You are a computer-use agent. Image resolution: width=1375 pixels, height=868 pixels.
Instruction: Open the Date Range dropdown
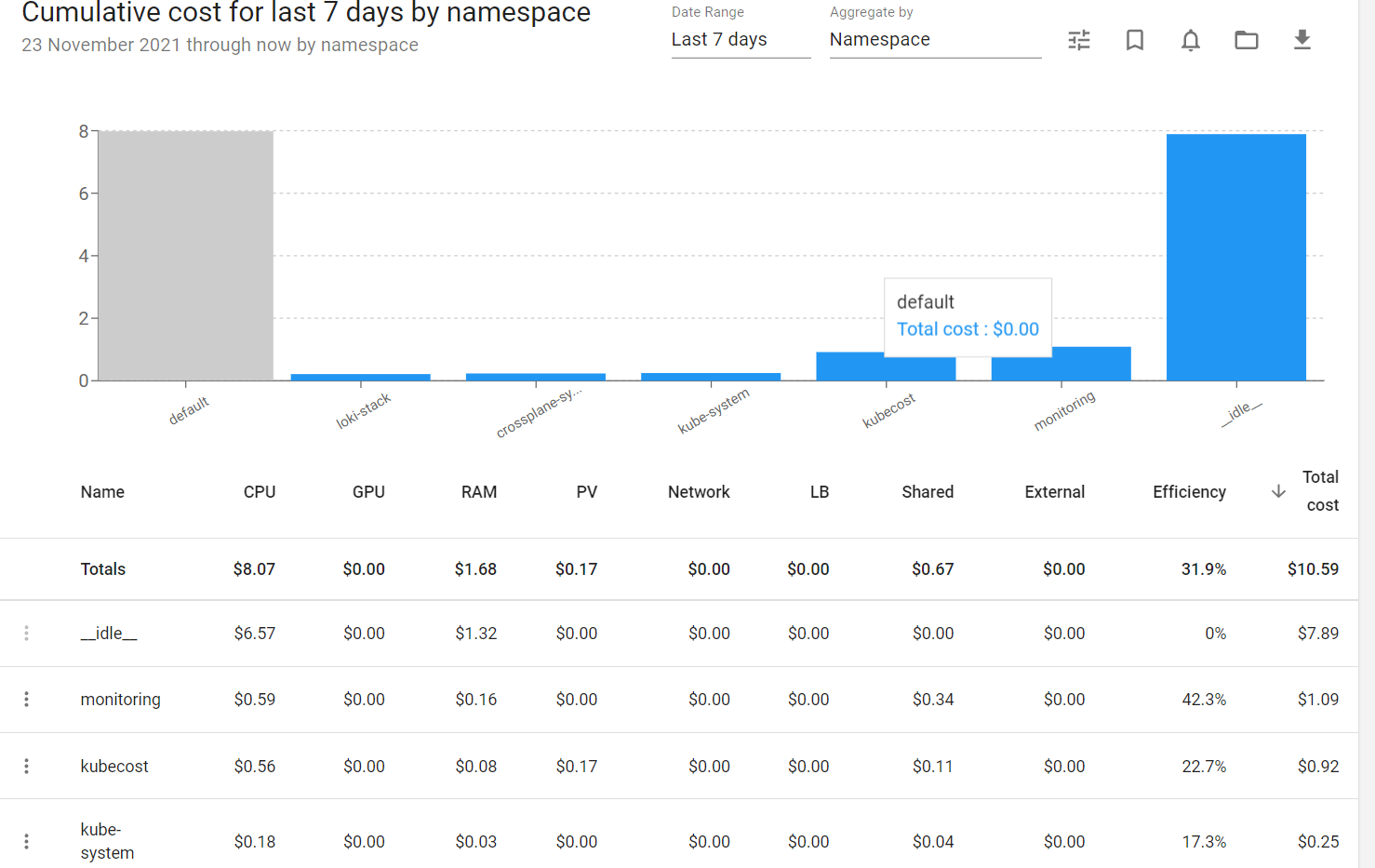(x=741, y=40)
